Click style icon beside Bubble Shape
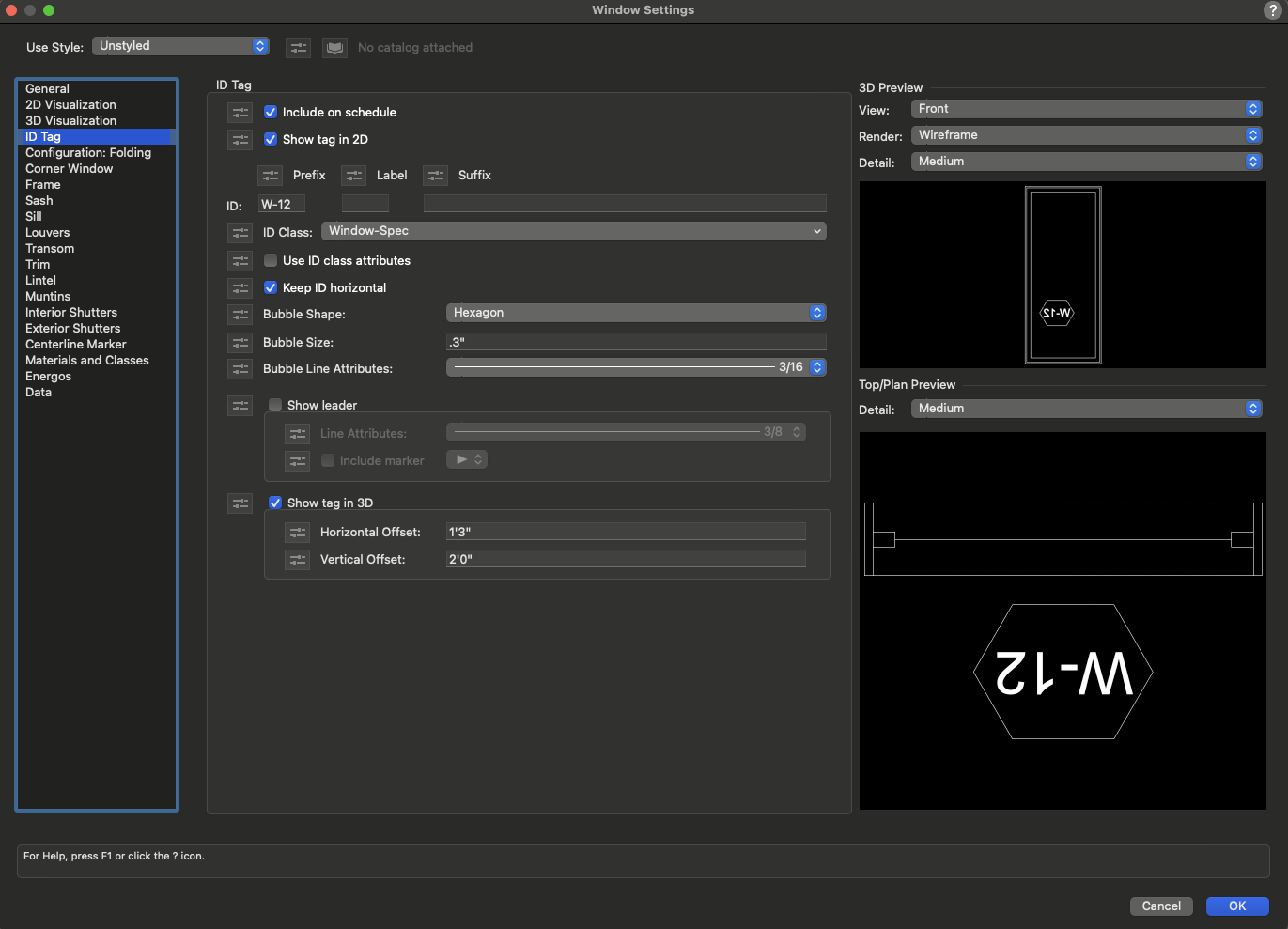 (x=240, y=314)
